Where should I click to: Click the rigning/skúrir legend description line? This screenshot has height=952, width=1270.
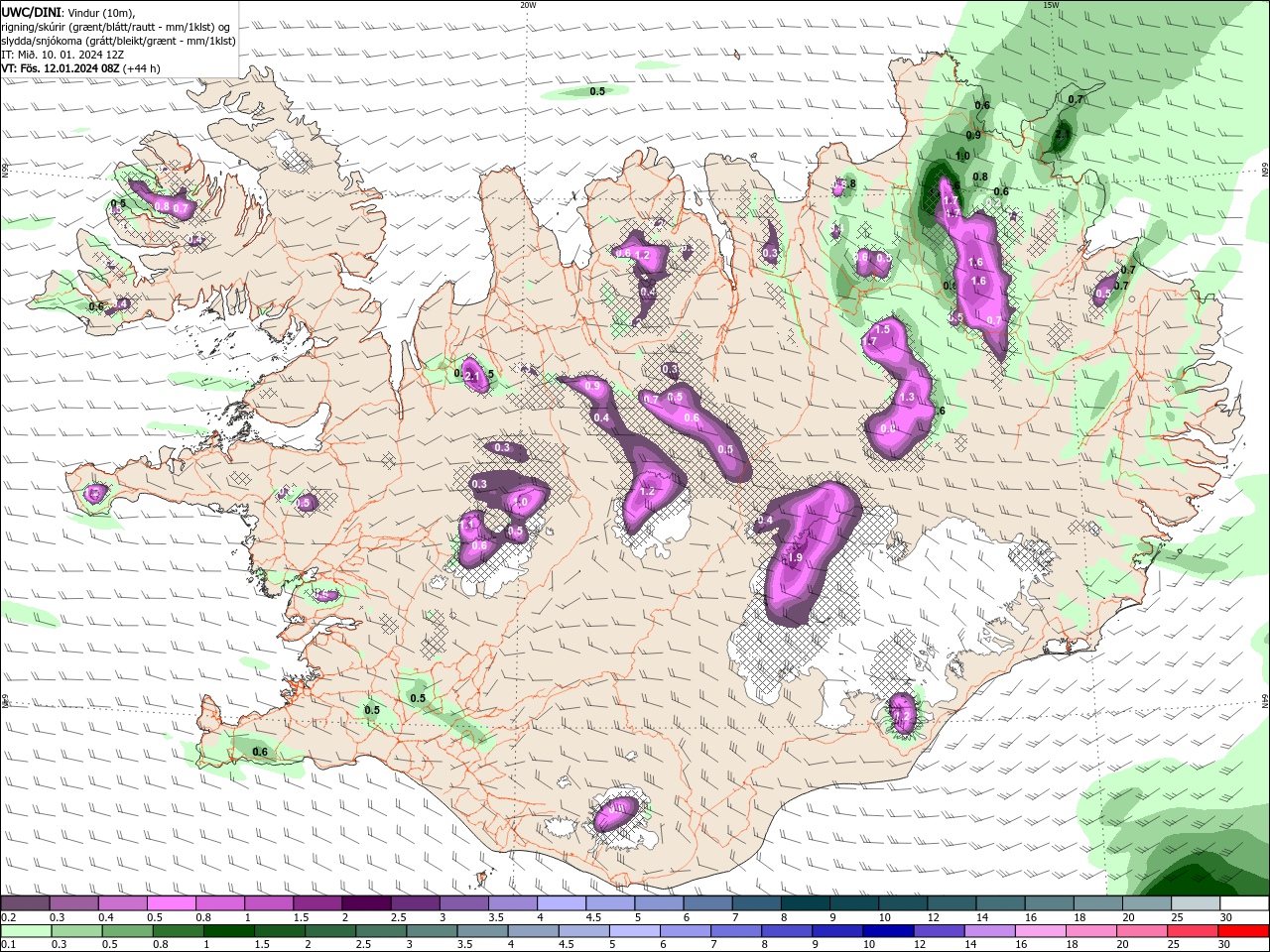coord(116,27)
